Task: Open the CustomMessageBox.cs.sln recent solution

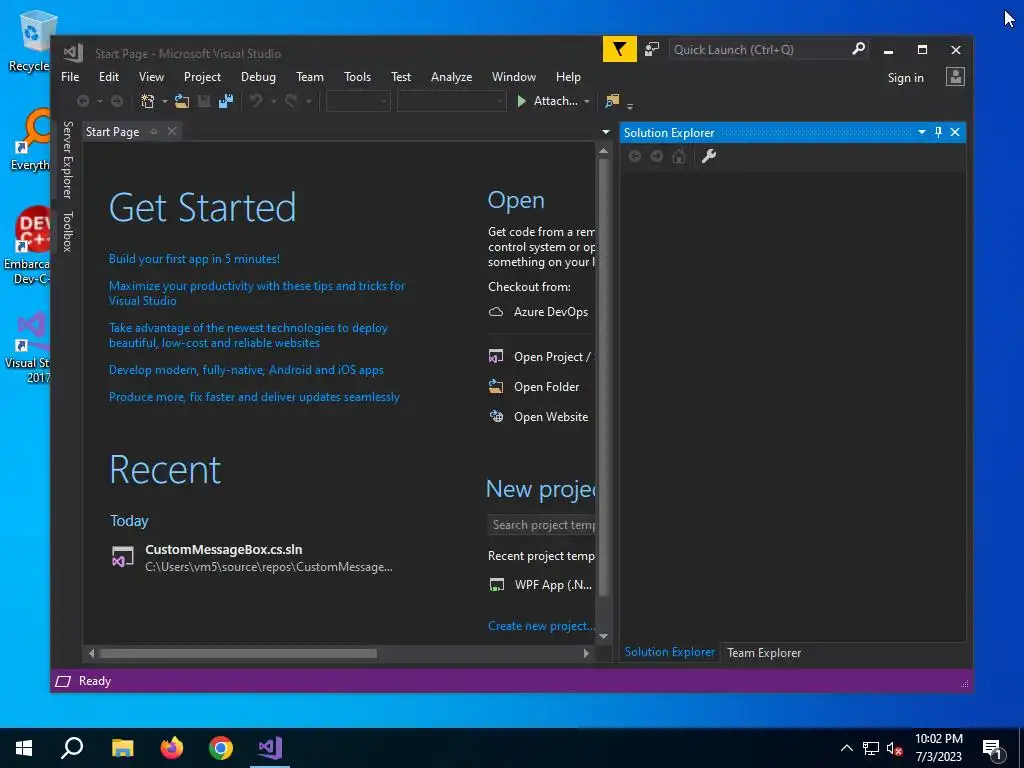Action: click(252, 558)
